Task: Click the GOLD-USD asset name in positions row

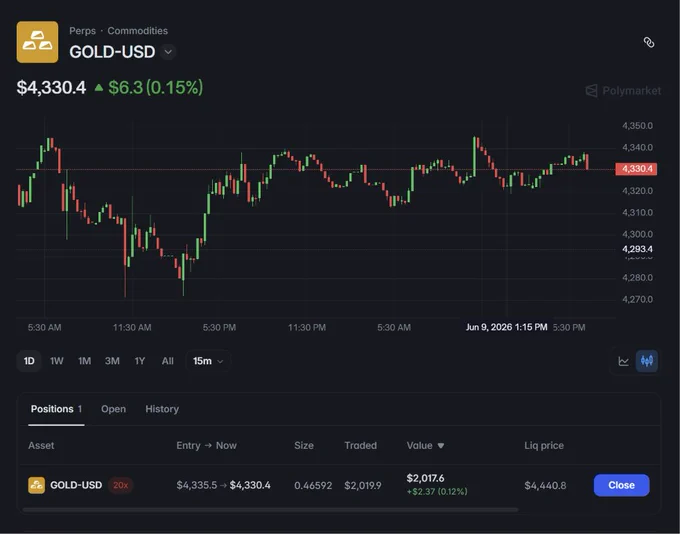Action: (76, 485)
